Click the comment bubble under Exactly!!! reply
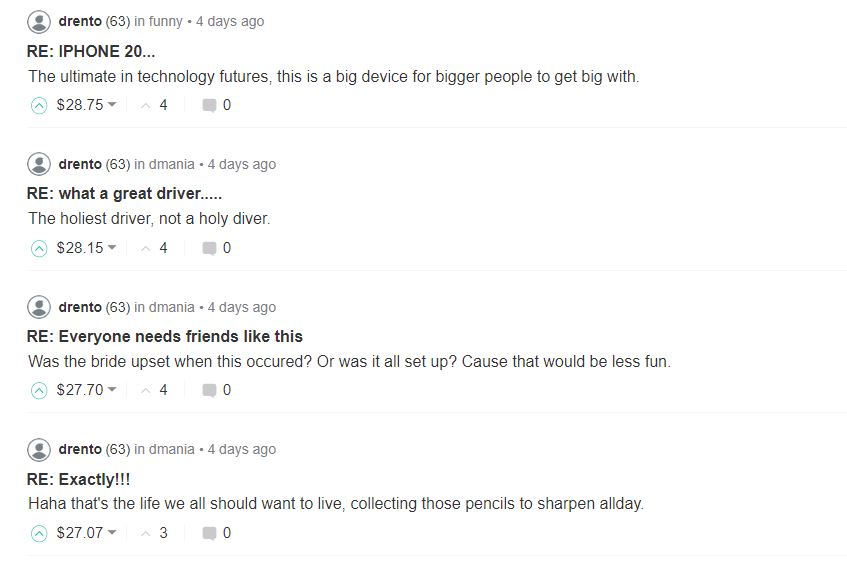The height and width of the screenshot is (564, 847). tap(210, 533)
